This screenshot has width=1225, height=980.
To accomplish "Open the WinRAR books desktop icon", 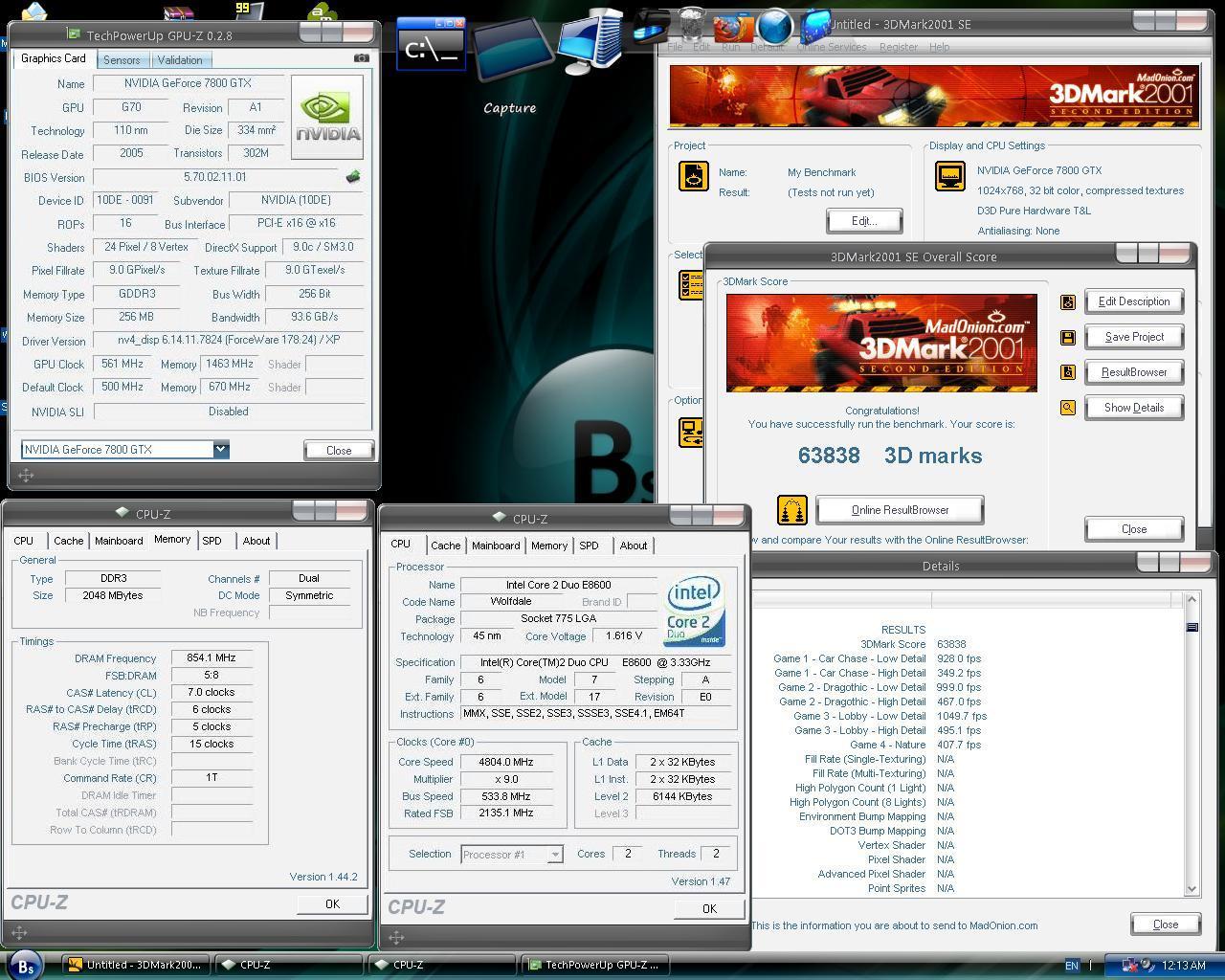I will [179, 12].
